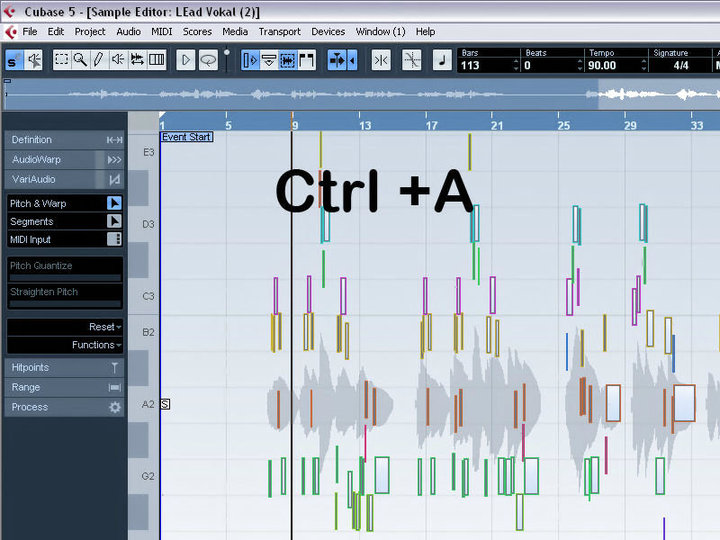Adjust Straighten Pitch slider
The height and width of the screenshot is (540, 720).
(x=65, y=304)
